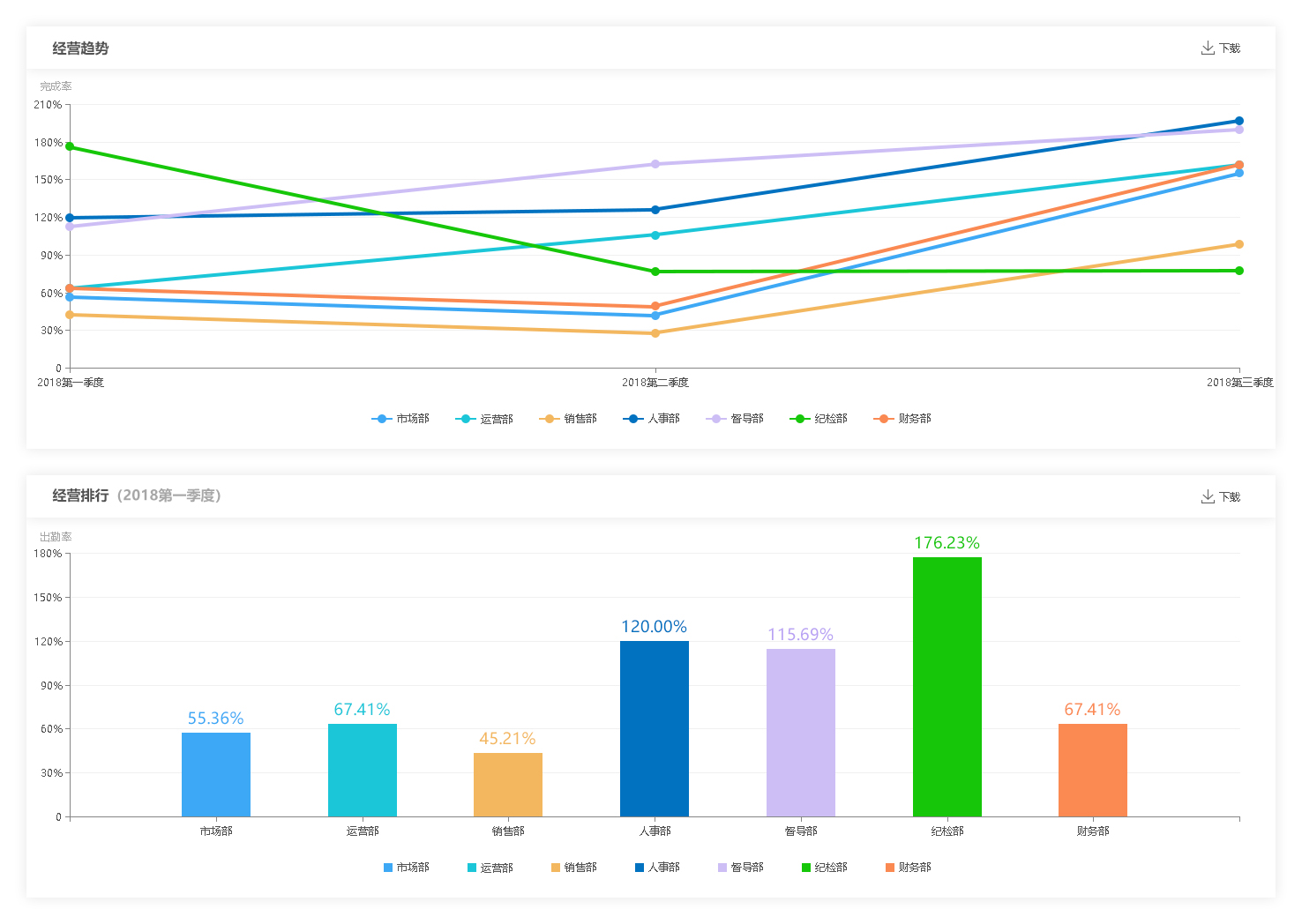Screen dimensions: 1302x924
Task: Click 销售部 yellow point at 2018第三季度
Action: click(1239, 244)
